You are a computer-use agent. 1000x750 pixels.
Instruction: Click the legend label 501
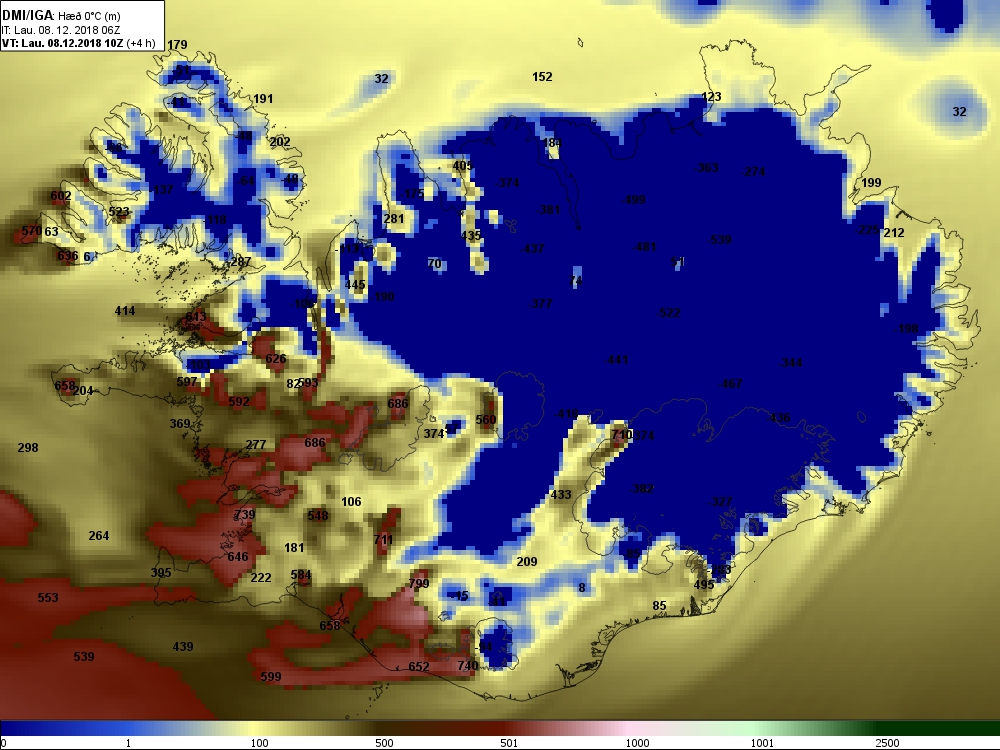(509, 743)
